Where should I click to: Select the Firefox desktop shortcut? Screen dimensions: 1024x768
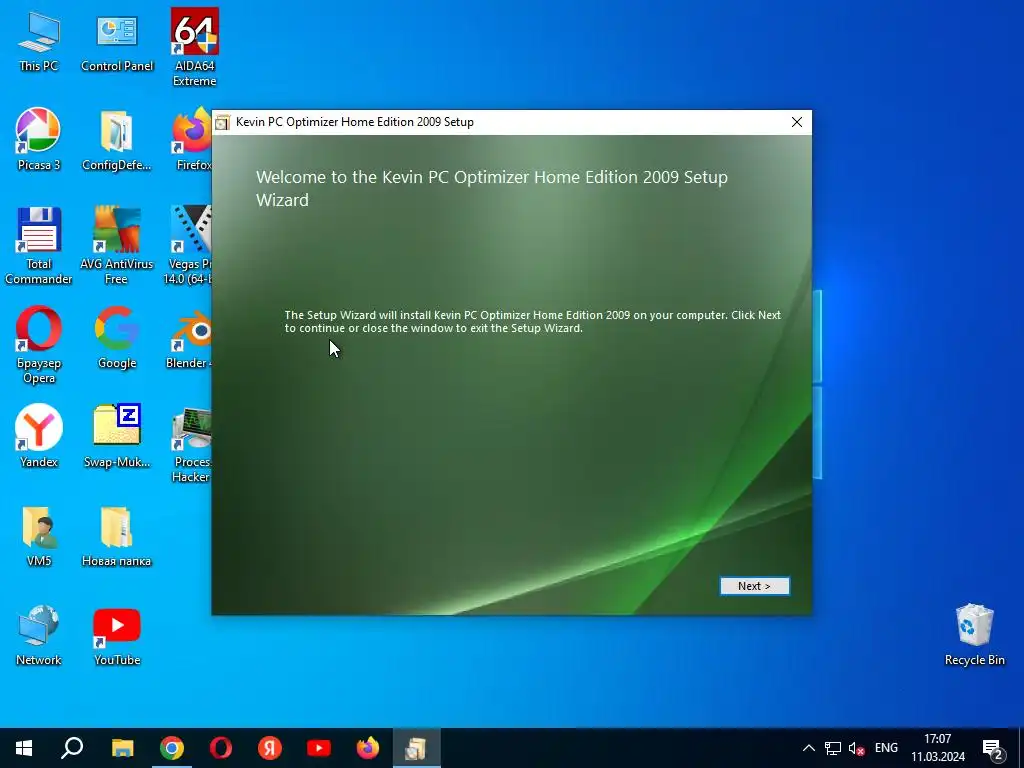[x=193, y=139]
